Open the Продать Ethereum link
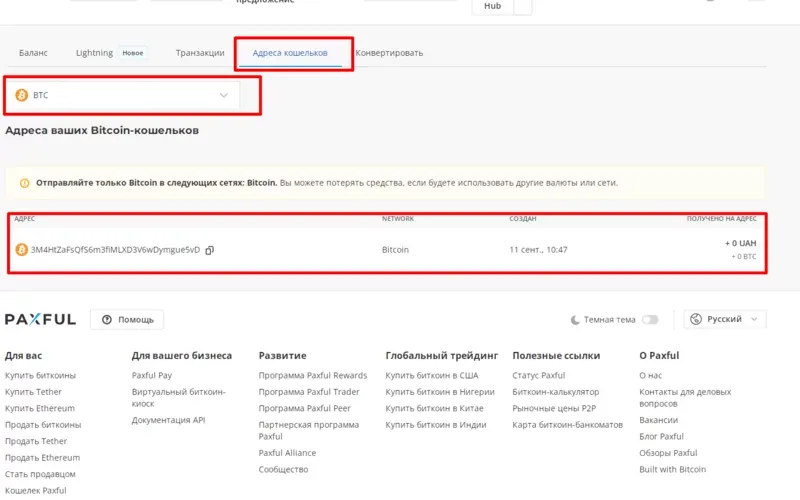The width and height of the screenshot is (800, 500). (x=42, y=458)
